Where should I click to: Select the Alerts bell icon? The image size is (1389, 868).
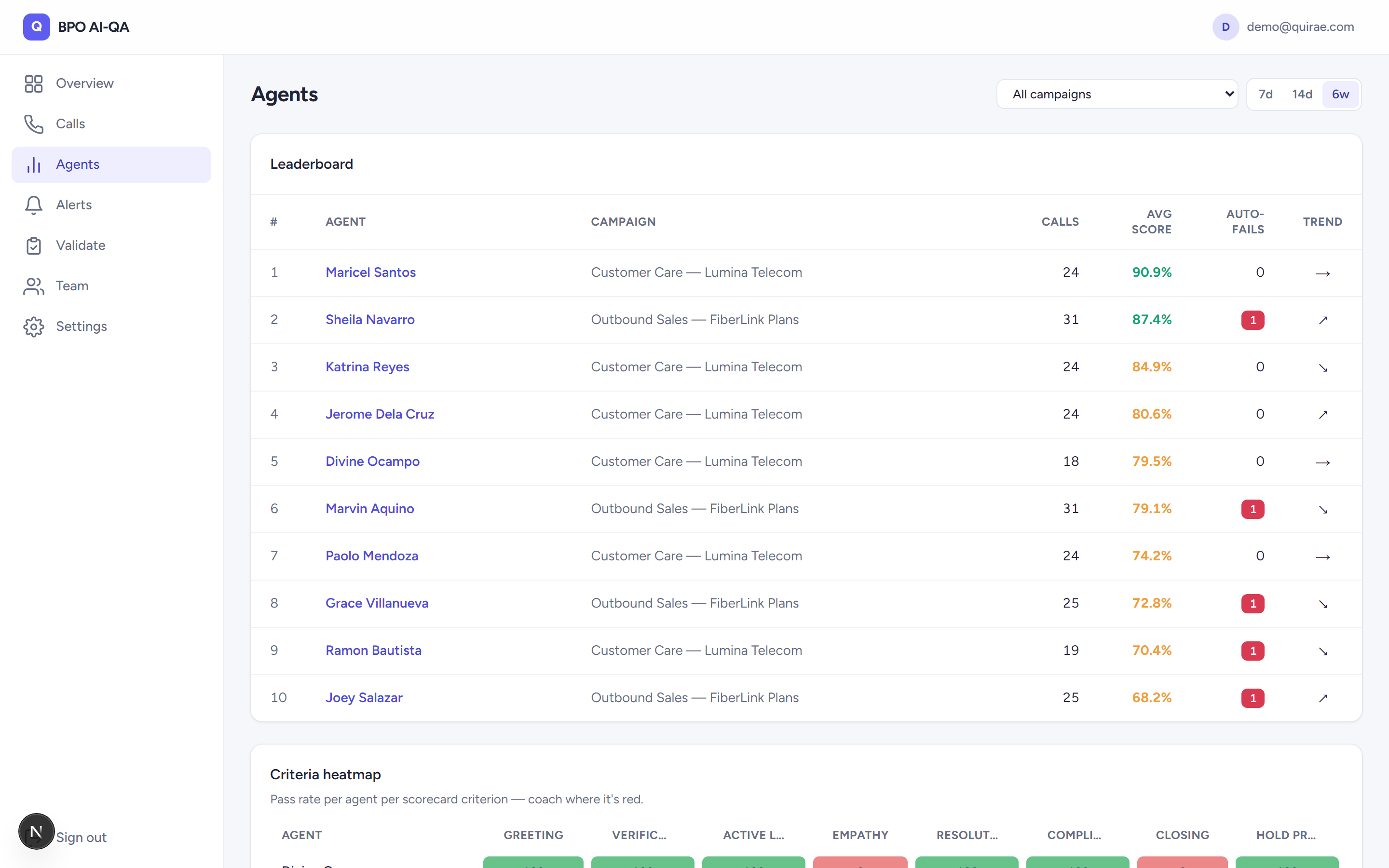(x=34, y=205)
